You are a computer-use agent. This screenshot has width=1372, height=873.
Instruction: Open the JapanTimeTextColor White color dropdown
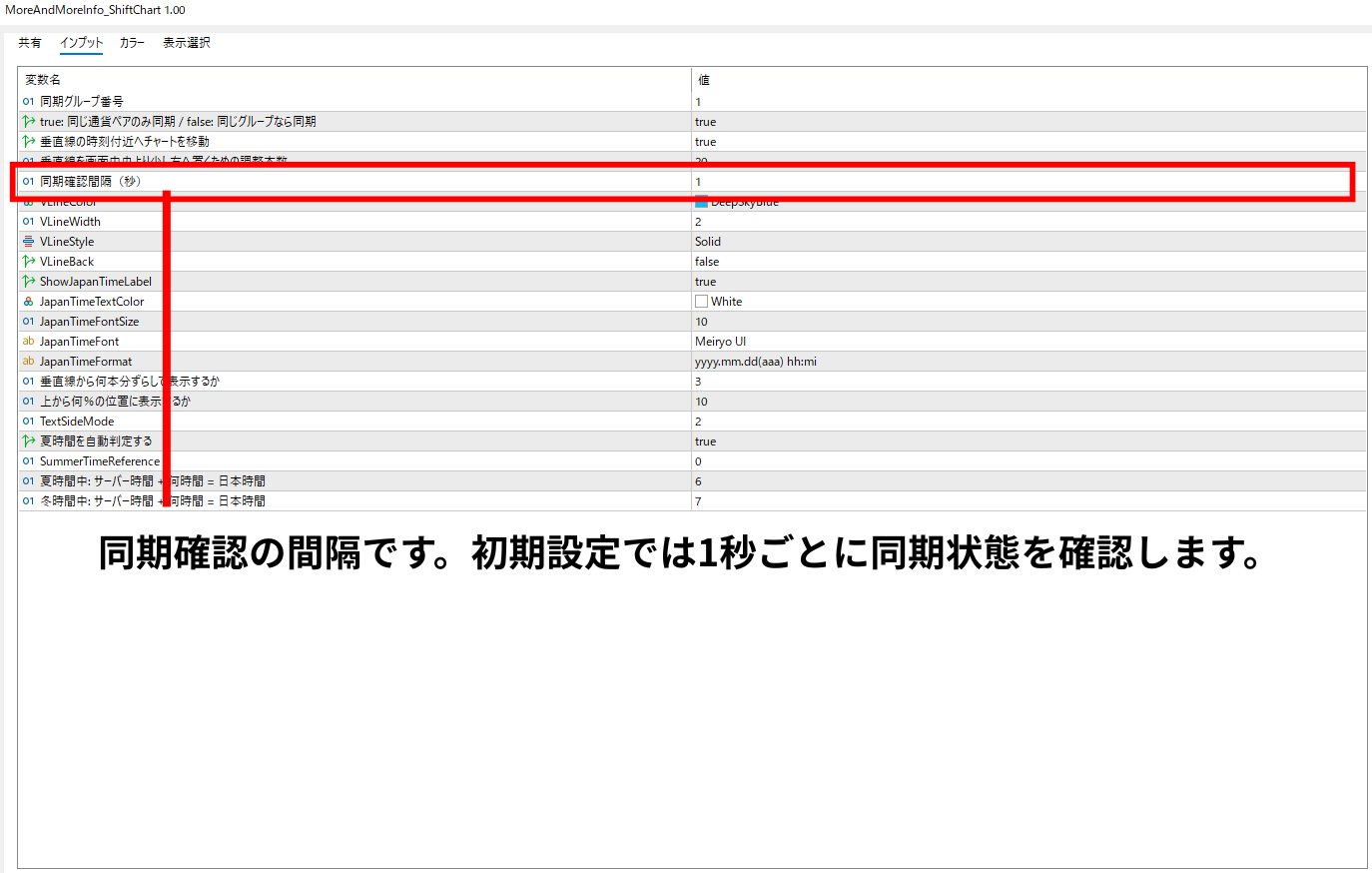click(x=1029, y=302)
